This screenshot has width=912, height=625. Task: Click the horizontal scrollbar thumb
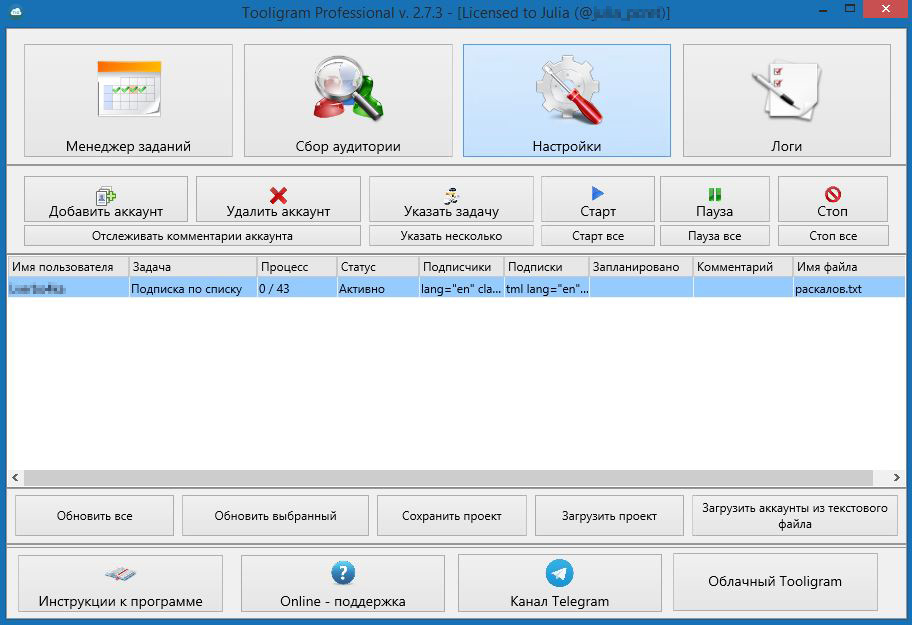(448, 477)
